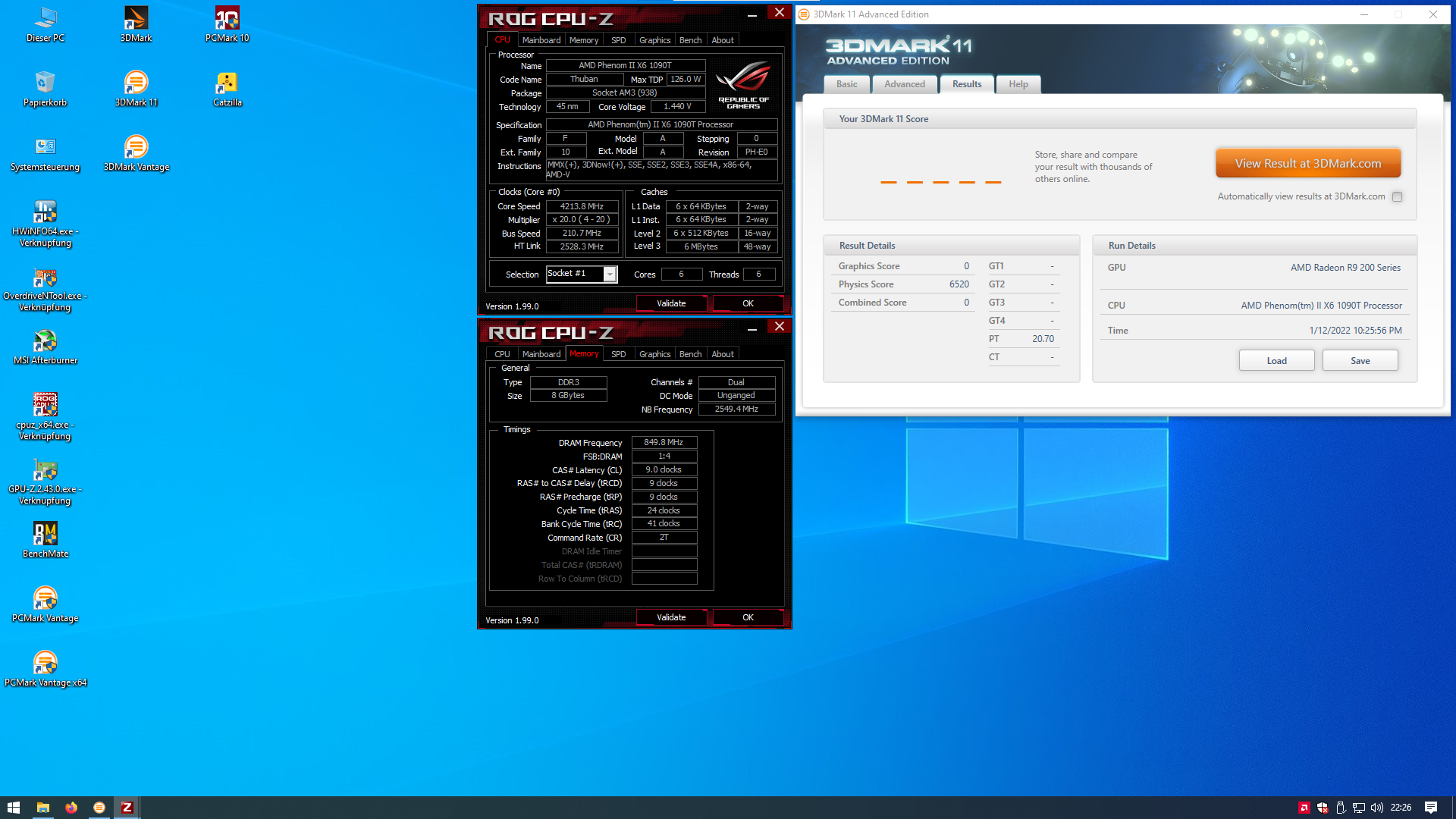
Task: Select the PT 20.70 result value
Action: click(1043, 339)
